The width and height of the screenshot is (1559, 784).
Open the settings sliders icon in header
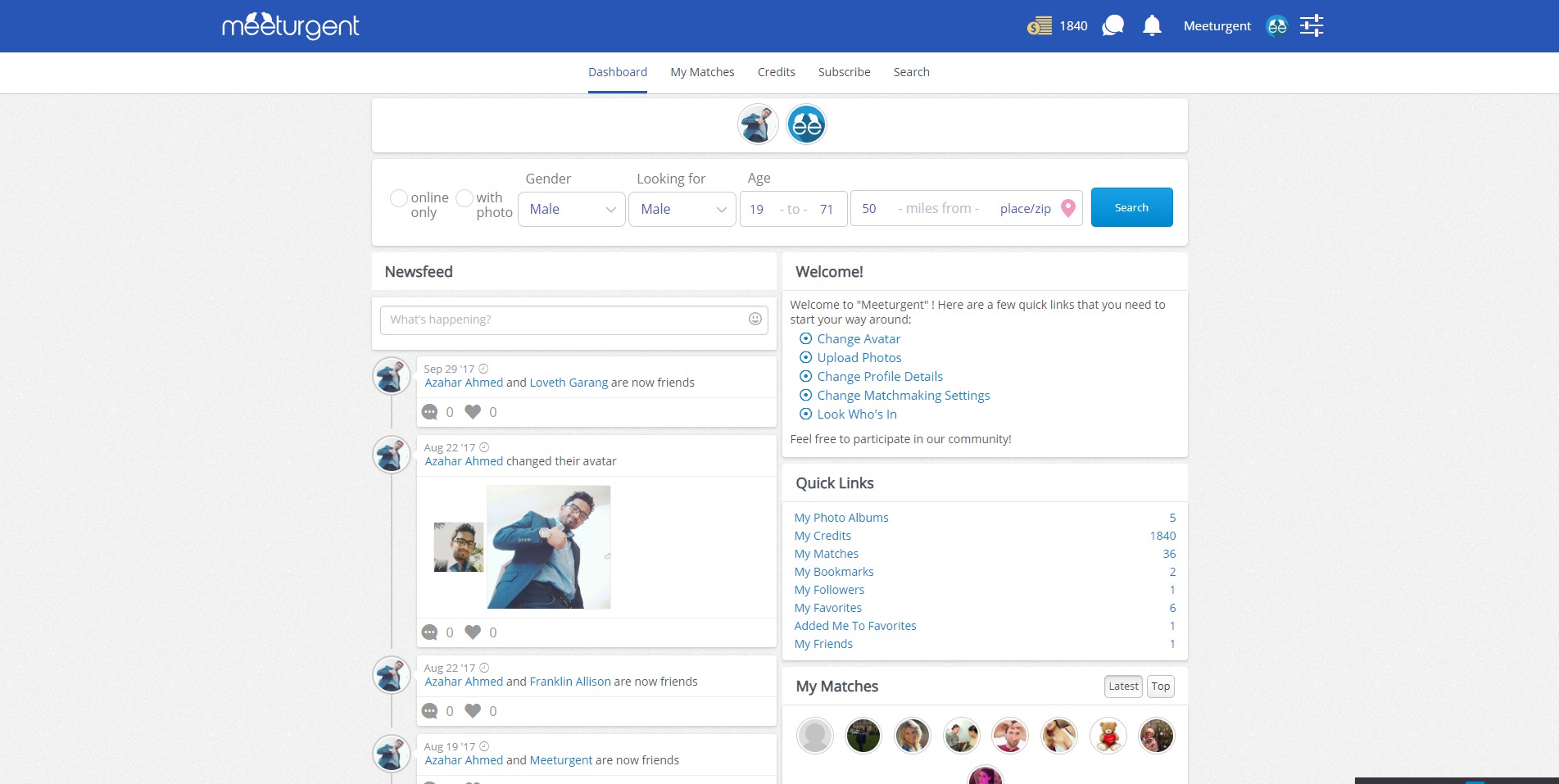tap(1311, 26)
